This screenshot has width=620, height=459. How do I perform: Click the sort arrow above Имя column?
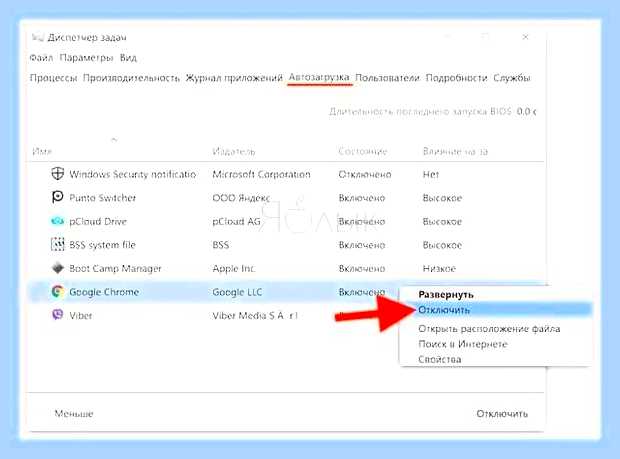coord(114,139)
